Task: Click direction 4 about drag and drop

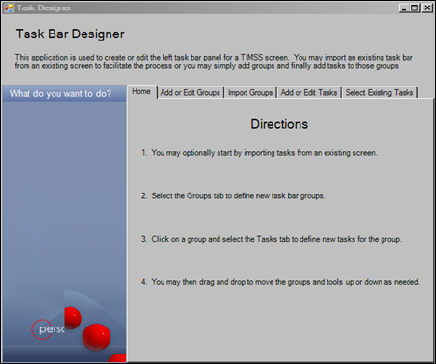Action: coord(280,282)
